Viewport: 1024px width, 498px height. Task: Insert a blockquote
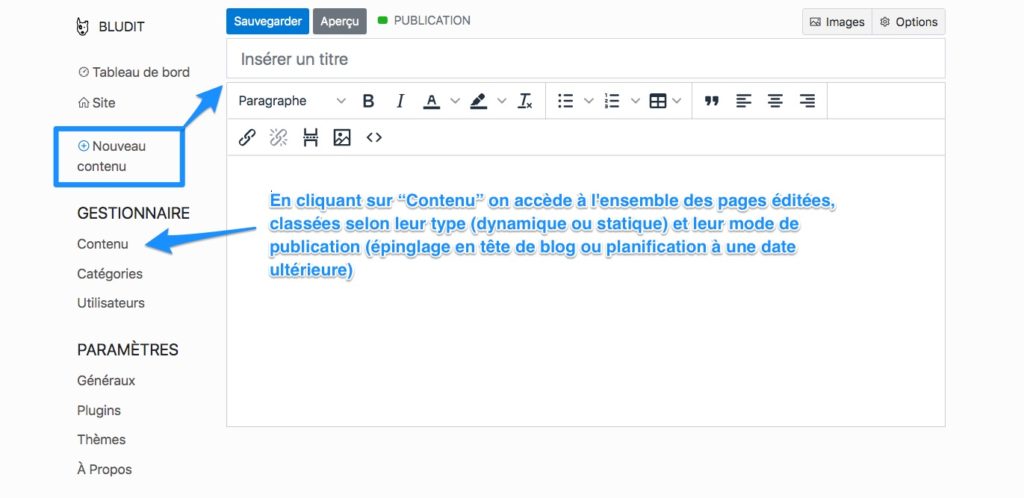pos(712,101)
